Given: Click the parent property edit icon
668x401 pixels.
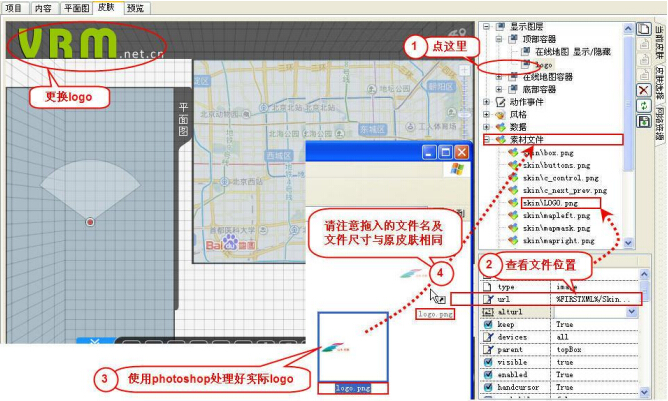Looking at the screenshot, I should click(488, 349).
